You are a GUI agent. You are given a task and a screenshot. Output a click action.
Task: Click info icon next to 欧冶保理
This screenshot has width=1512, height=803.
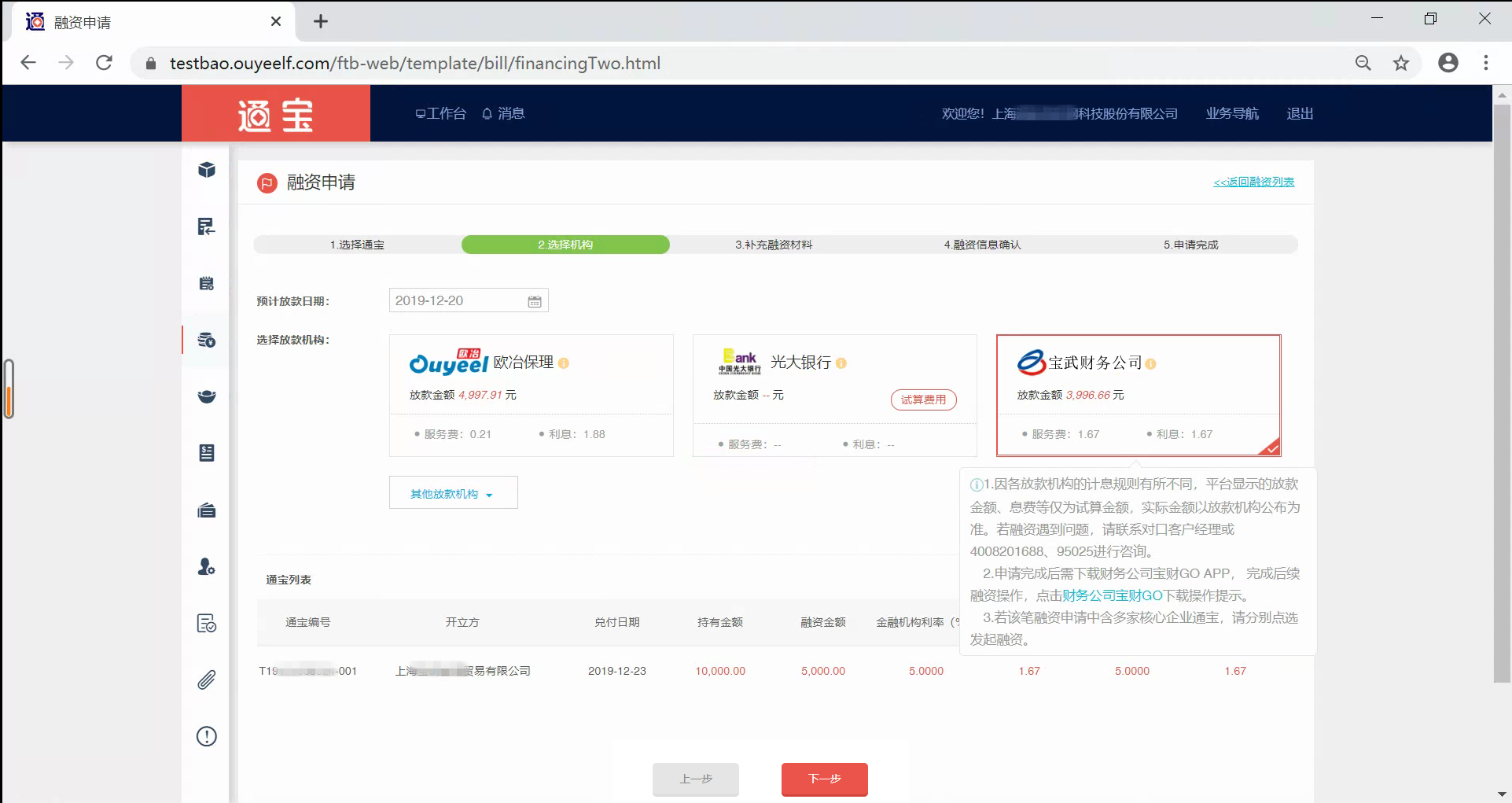point(564,363)
